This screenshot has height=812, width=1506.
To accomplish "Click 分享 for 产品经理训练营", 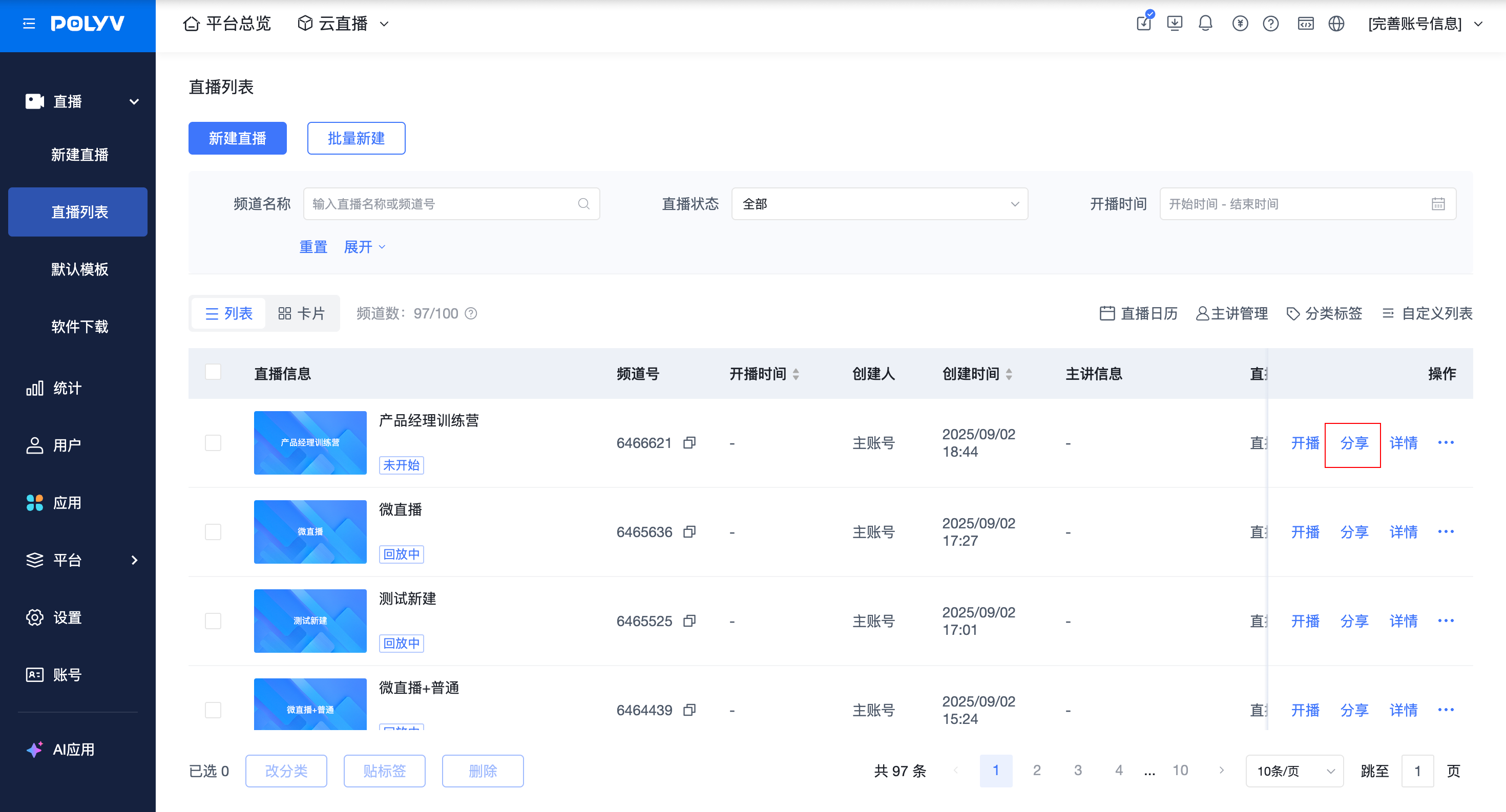I will click(x=1354, y=443).
